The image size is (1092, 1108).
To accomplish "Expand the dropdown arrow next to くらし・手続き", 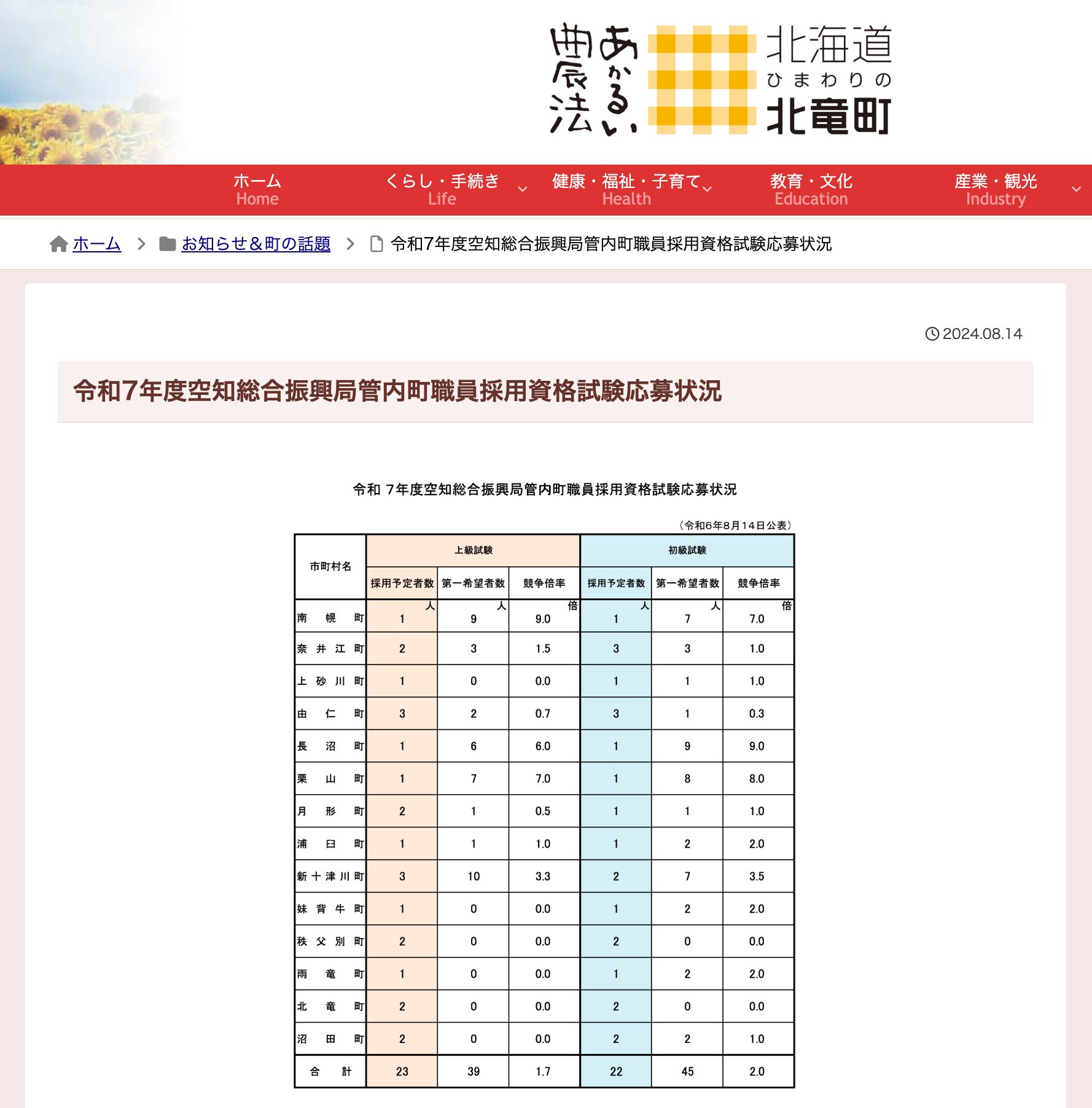I will click(x=523, y=190).
